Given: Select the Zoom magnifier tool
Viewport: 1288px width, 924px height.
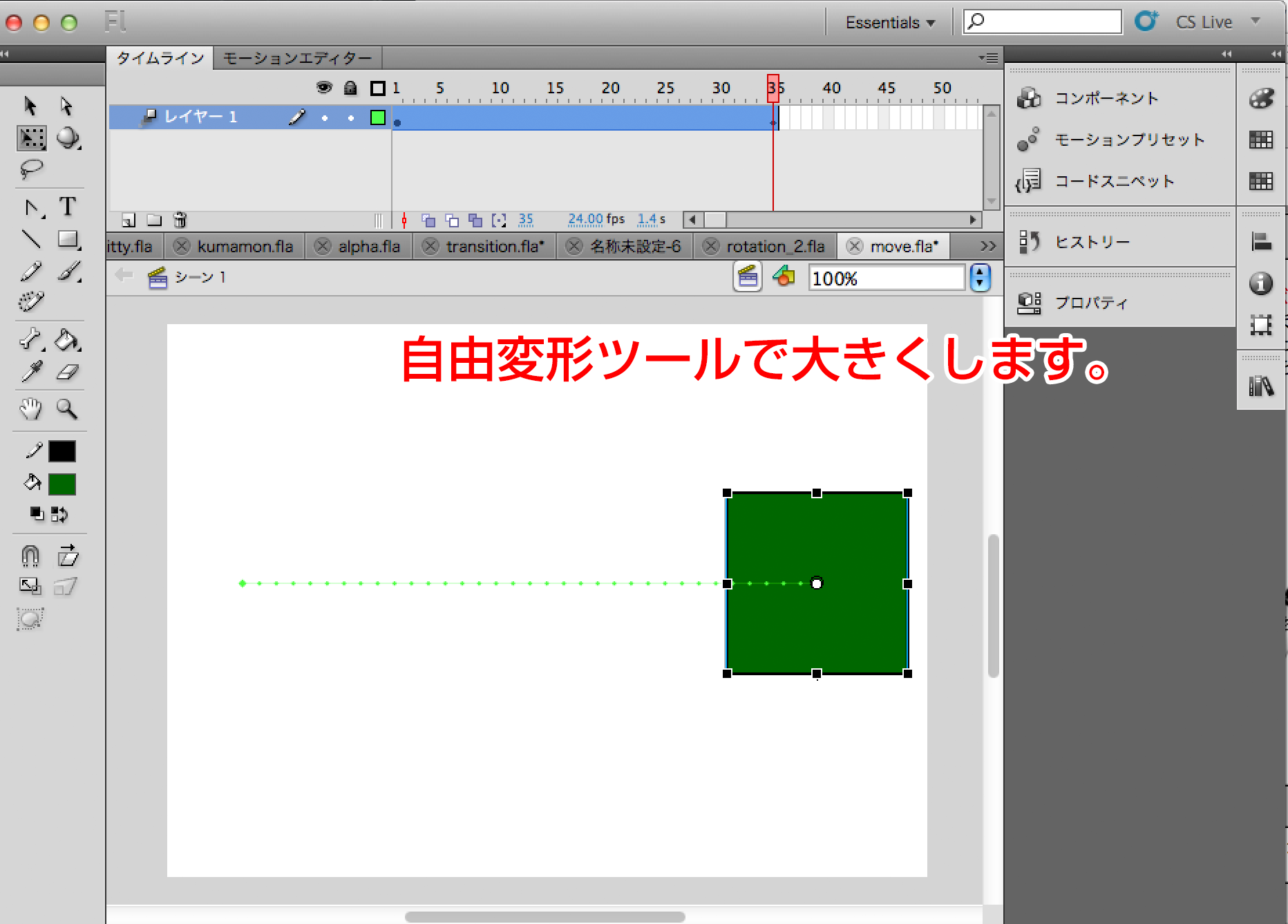Looking at the screenshot, I should click(x=67, y=409).
